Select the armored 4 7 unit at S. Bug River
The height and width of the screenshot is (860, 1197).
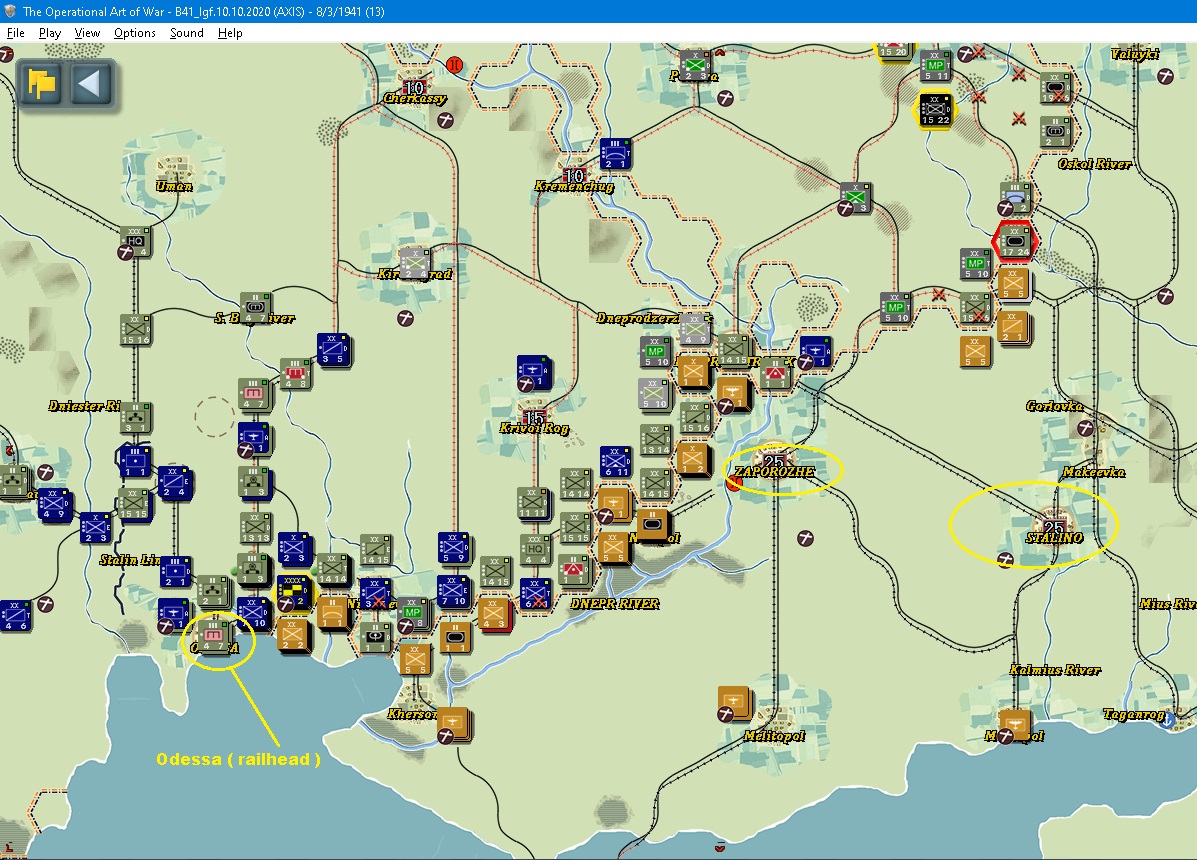[254, 308]
